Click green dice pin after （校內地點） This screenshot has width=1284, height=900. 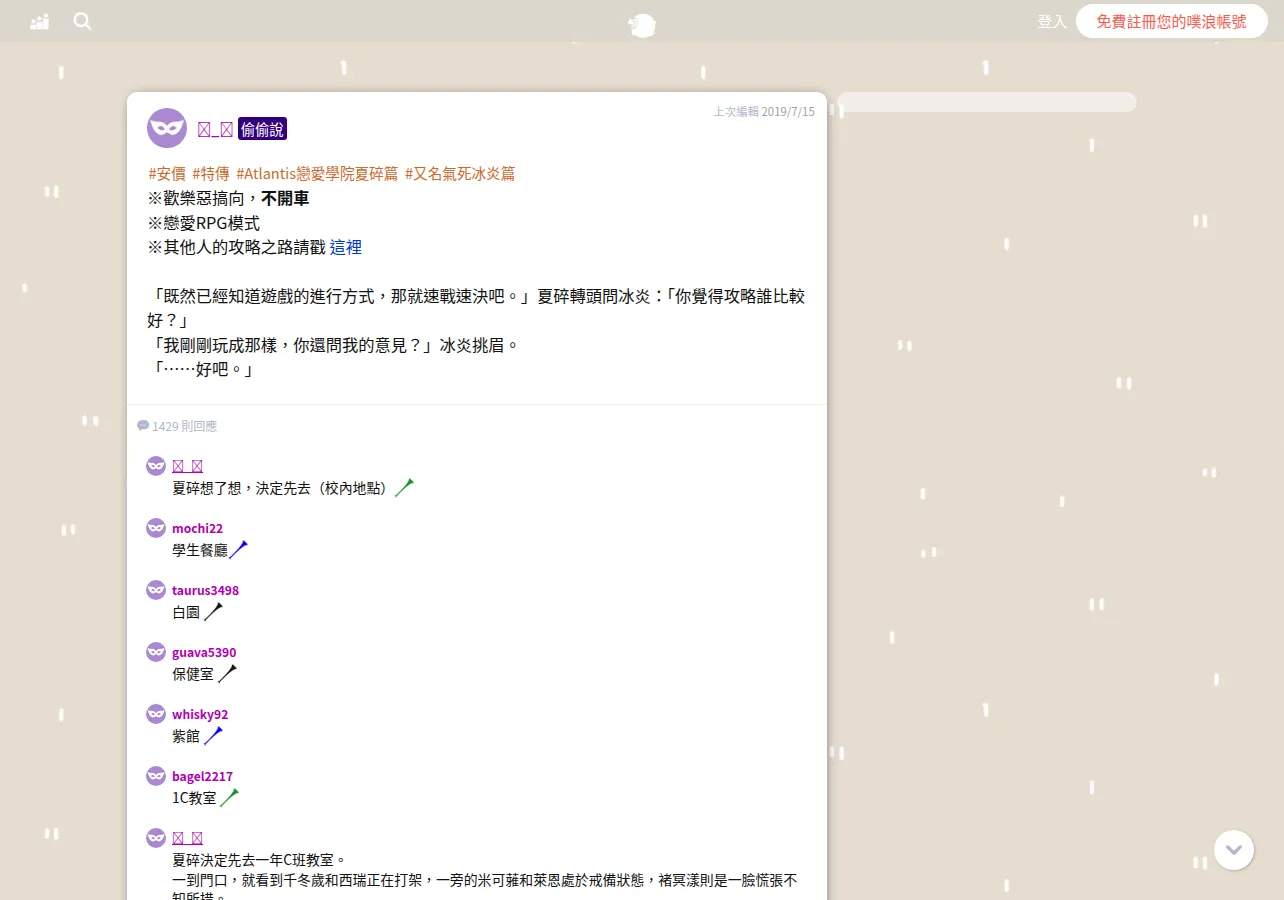point(404,487)
